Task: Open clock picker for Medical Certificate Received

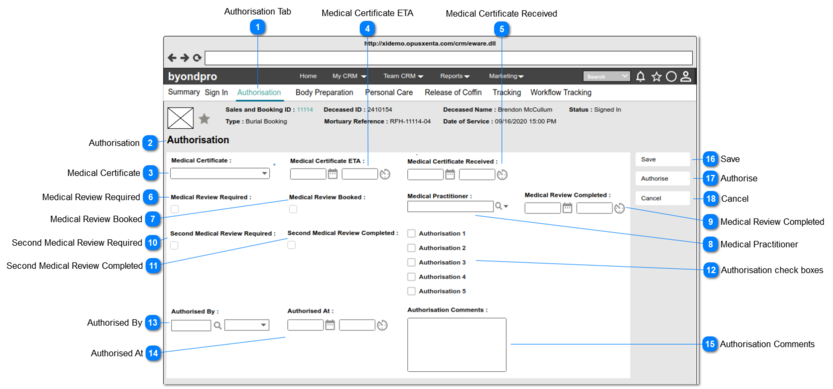Action: coord(502,174)
